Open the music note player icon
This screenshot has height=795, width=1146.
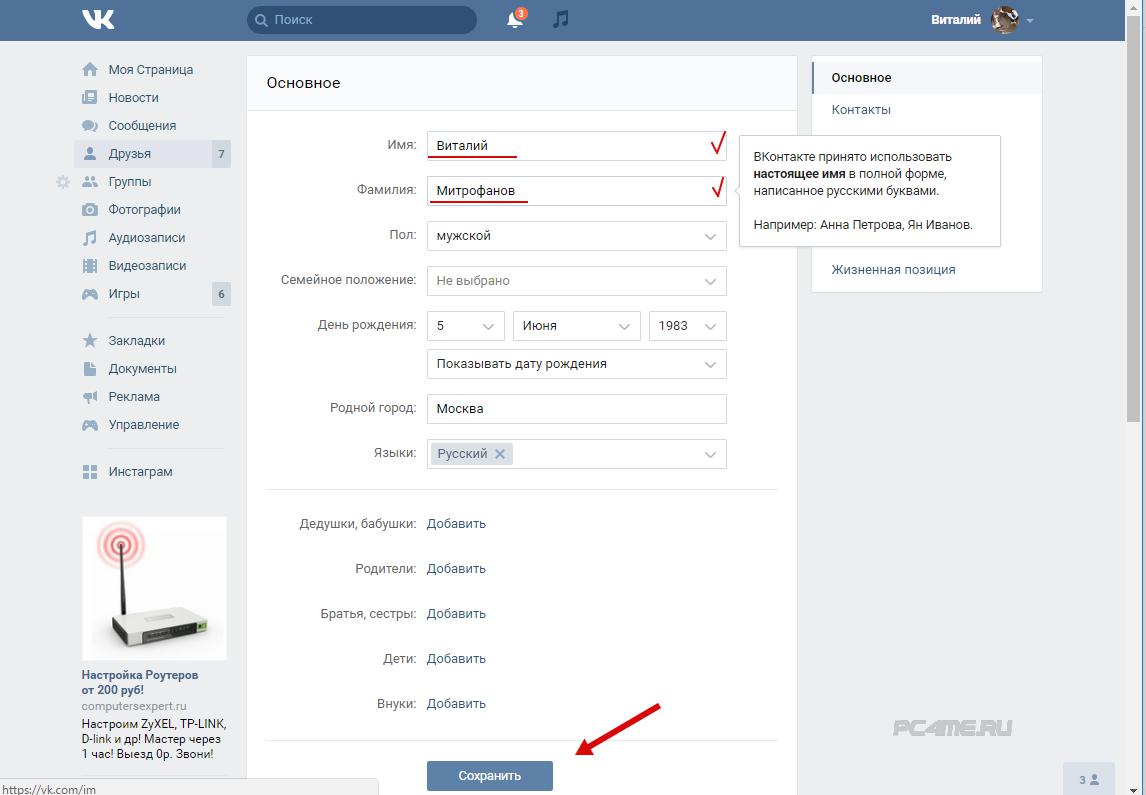[x=561, y=20]
